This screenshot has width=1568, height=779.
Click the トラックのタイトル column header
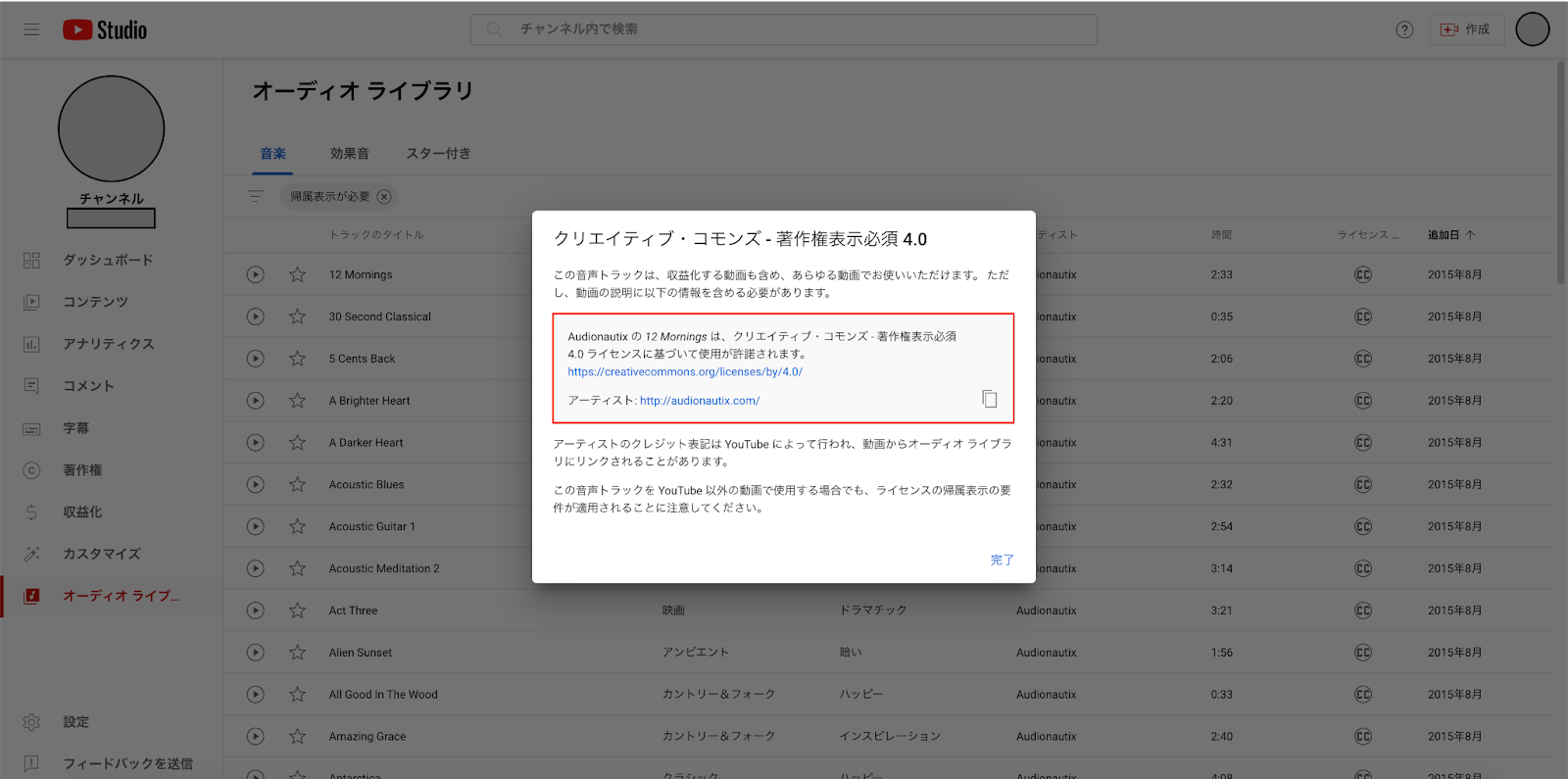(x=376, y=235)
